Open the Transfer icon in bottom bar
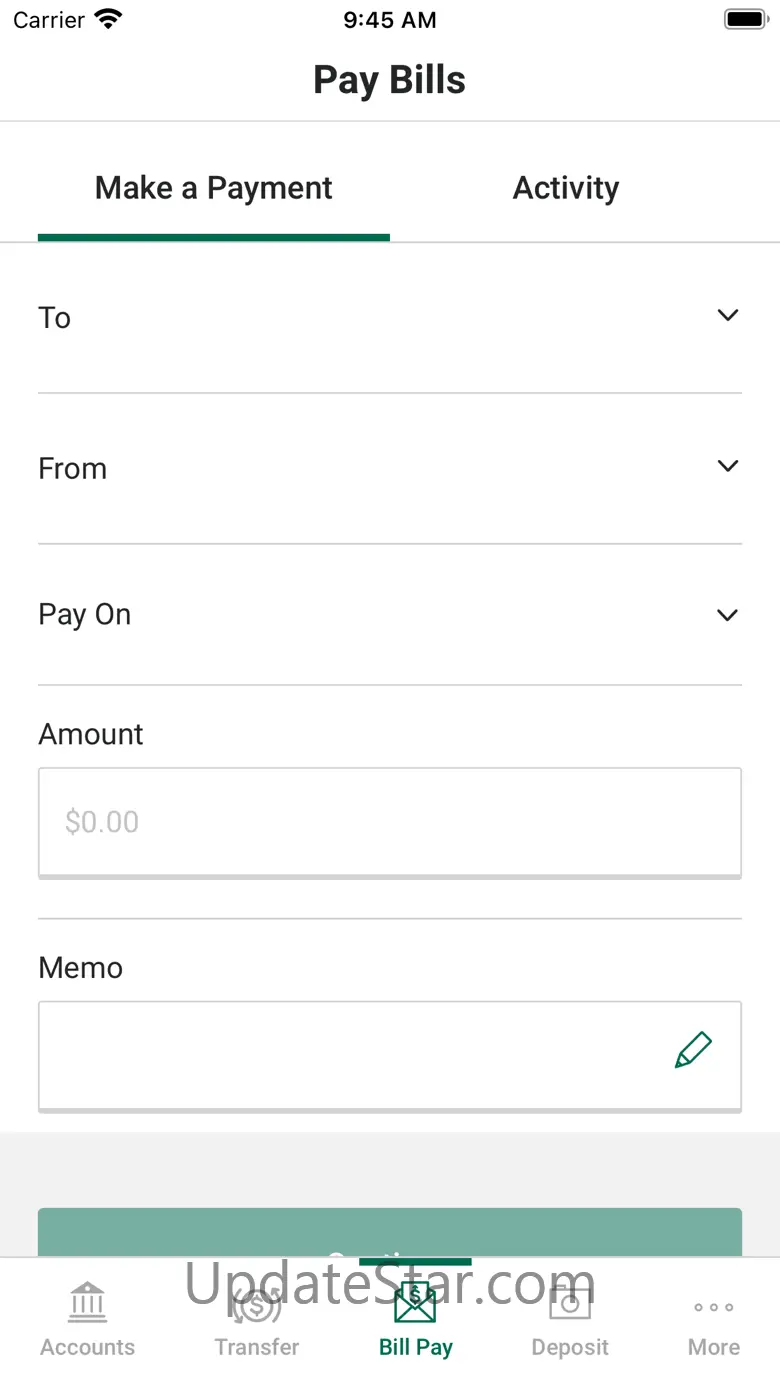Viewport: 780px width, 1387px height. 257,1303
